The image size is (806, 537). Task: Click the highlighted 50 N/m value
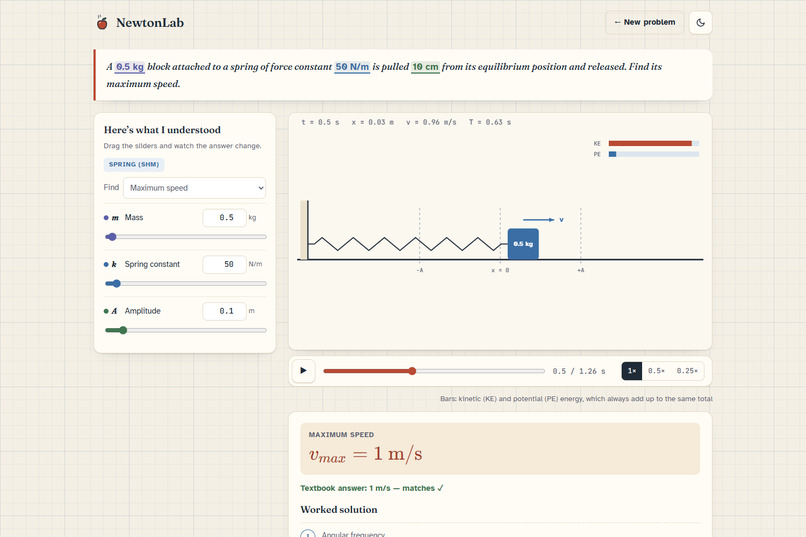pos(352,67)
